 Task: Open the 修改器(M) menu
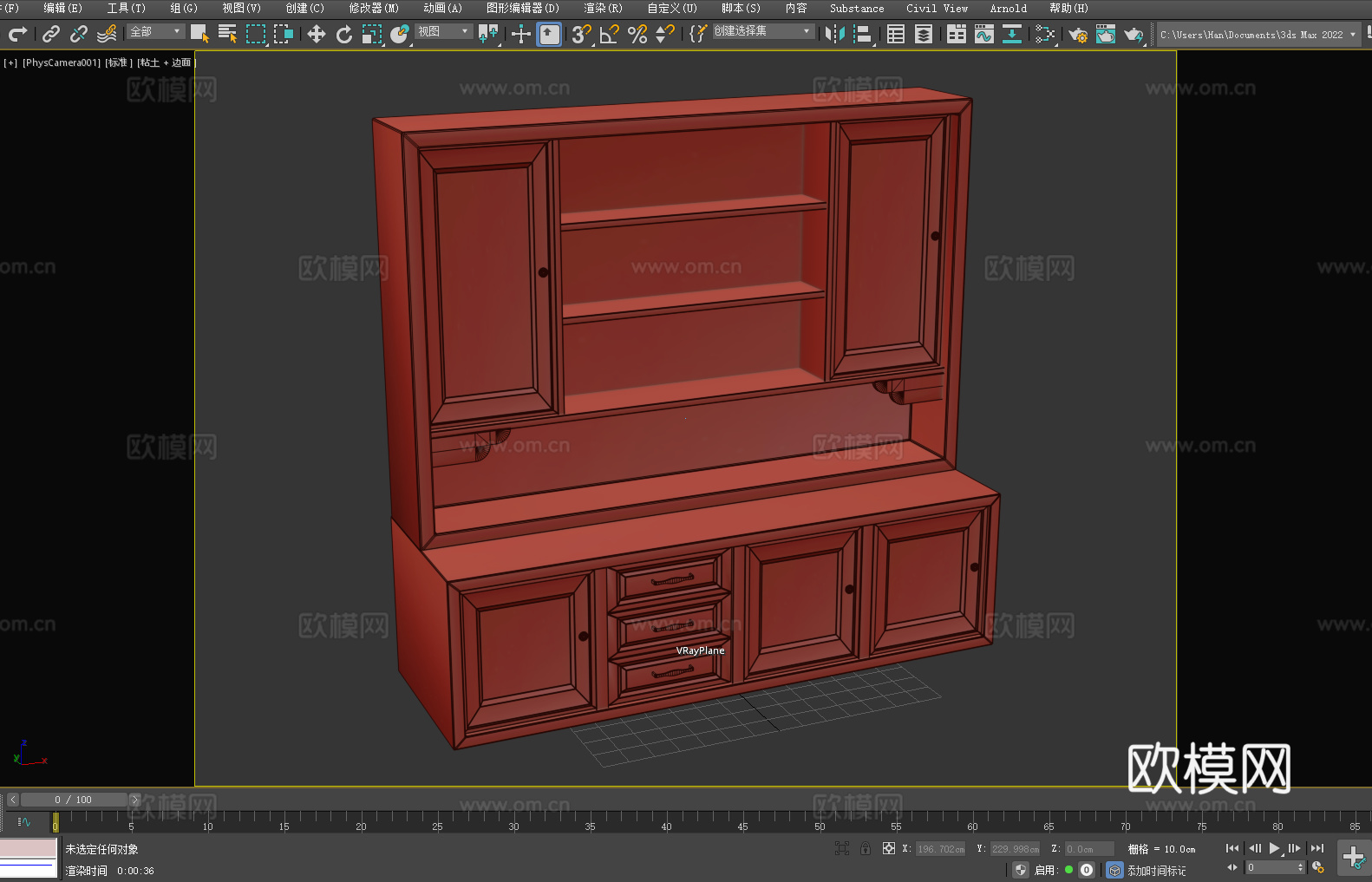[x=374, y=8]
